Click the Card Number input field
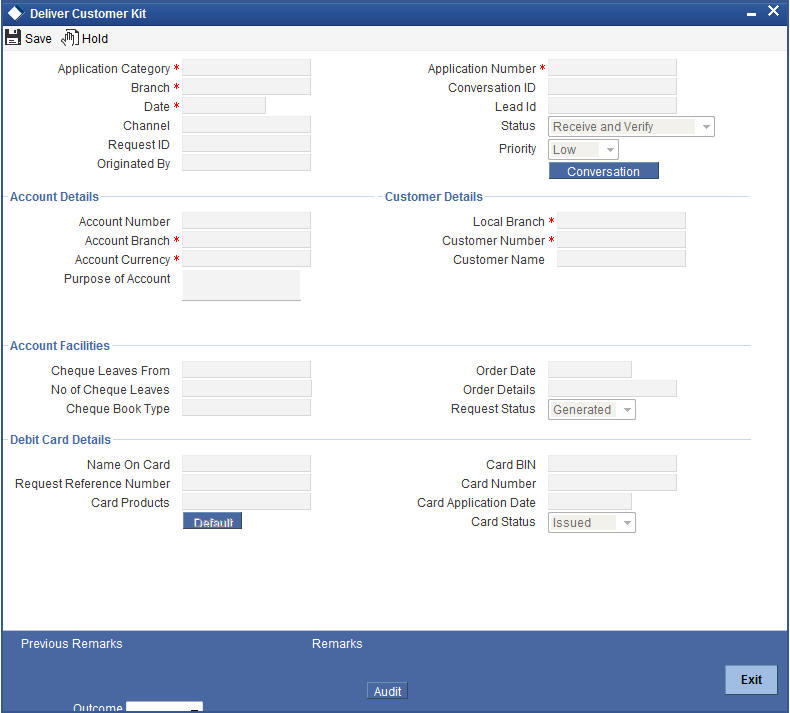 pos(612,483)
